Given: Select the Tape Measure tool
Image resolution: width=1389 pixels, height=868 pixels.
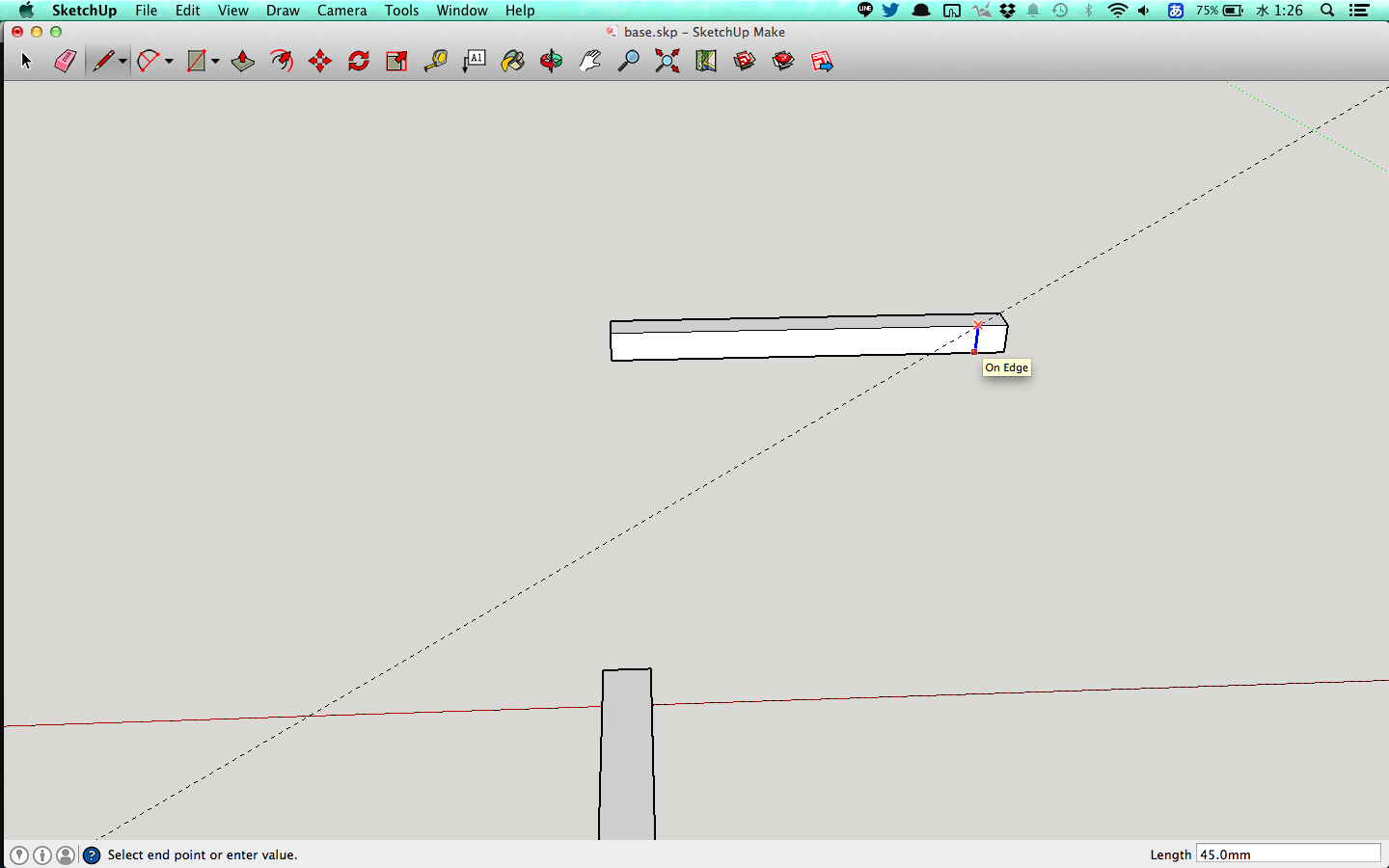Looking at the screenshot, I should (x=436, y=62).
